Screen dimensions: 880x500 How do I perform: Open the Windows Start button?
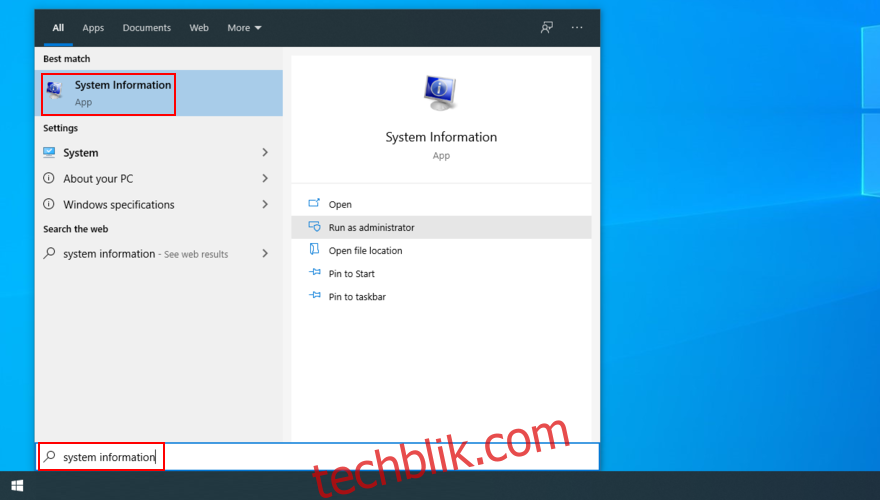coord(17,485)
